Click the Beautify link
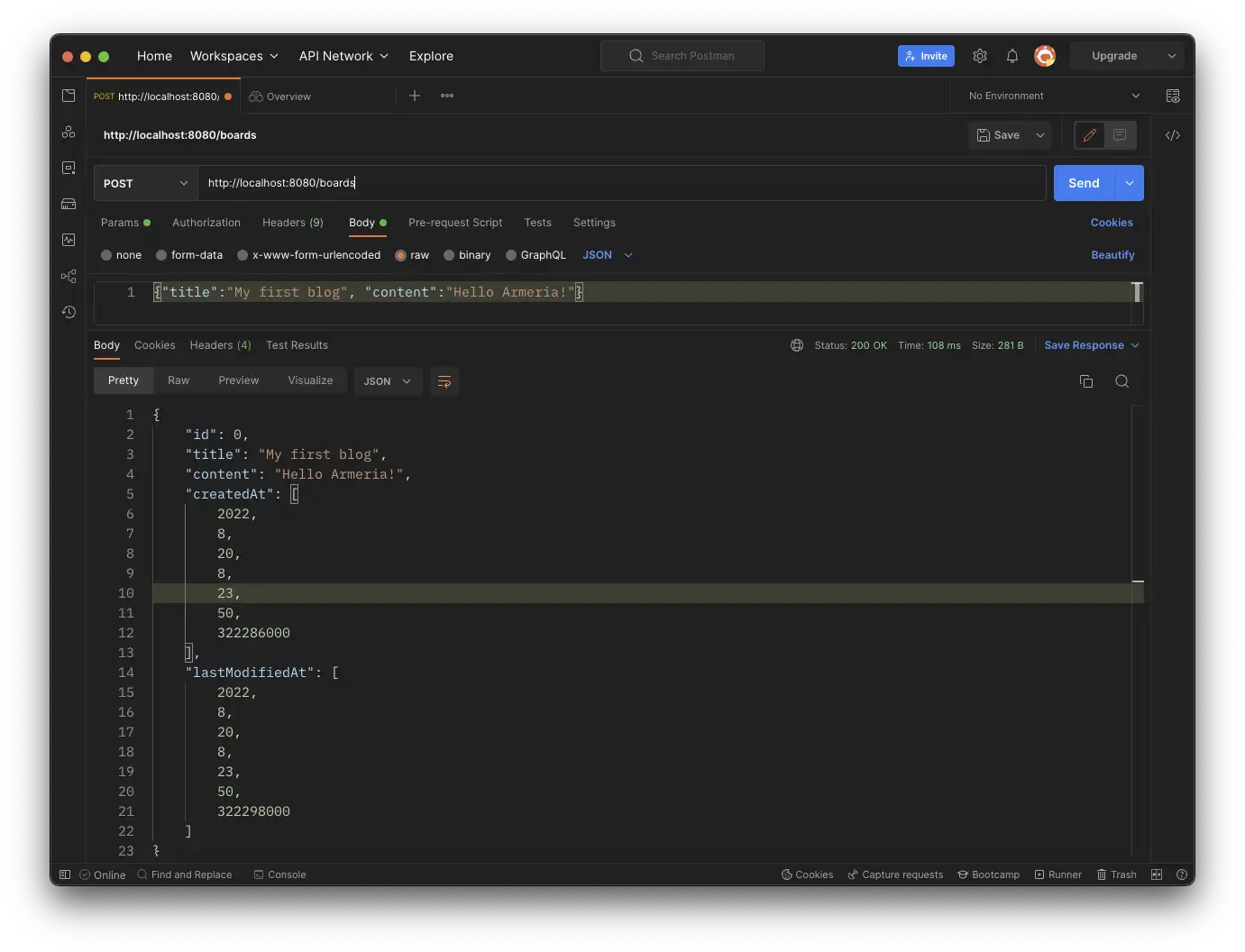Screen dimensions: 1245x952 tap(1112, 255)
